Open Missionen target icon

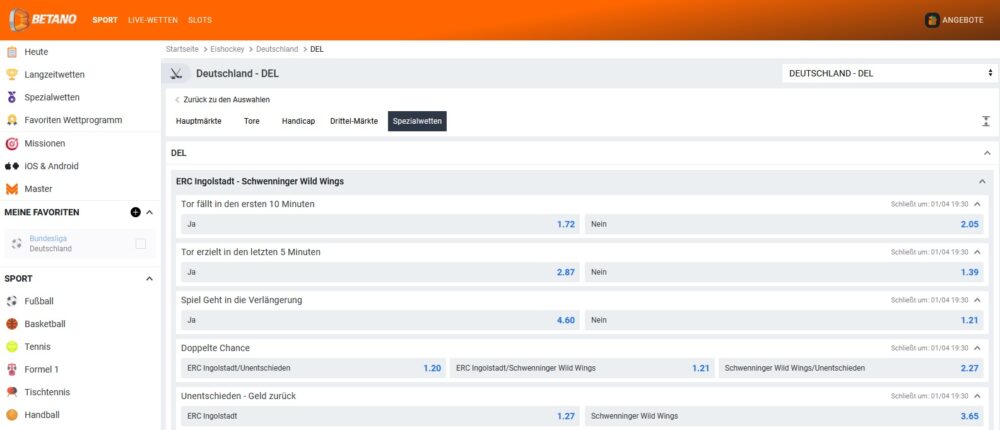click(12, 143)
